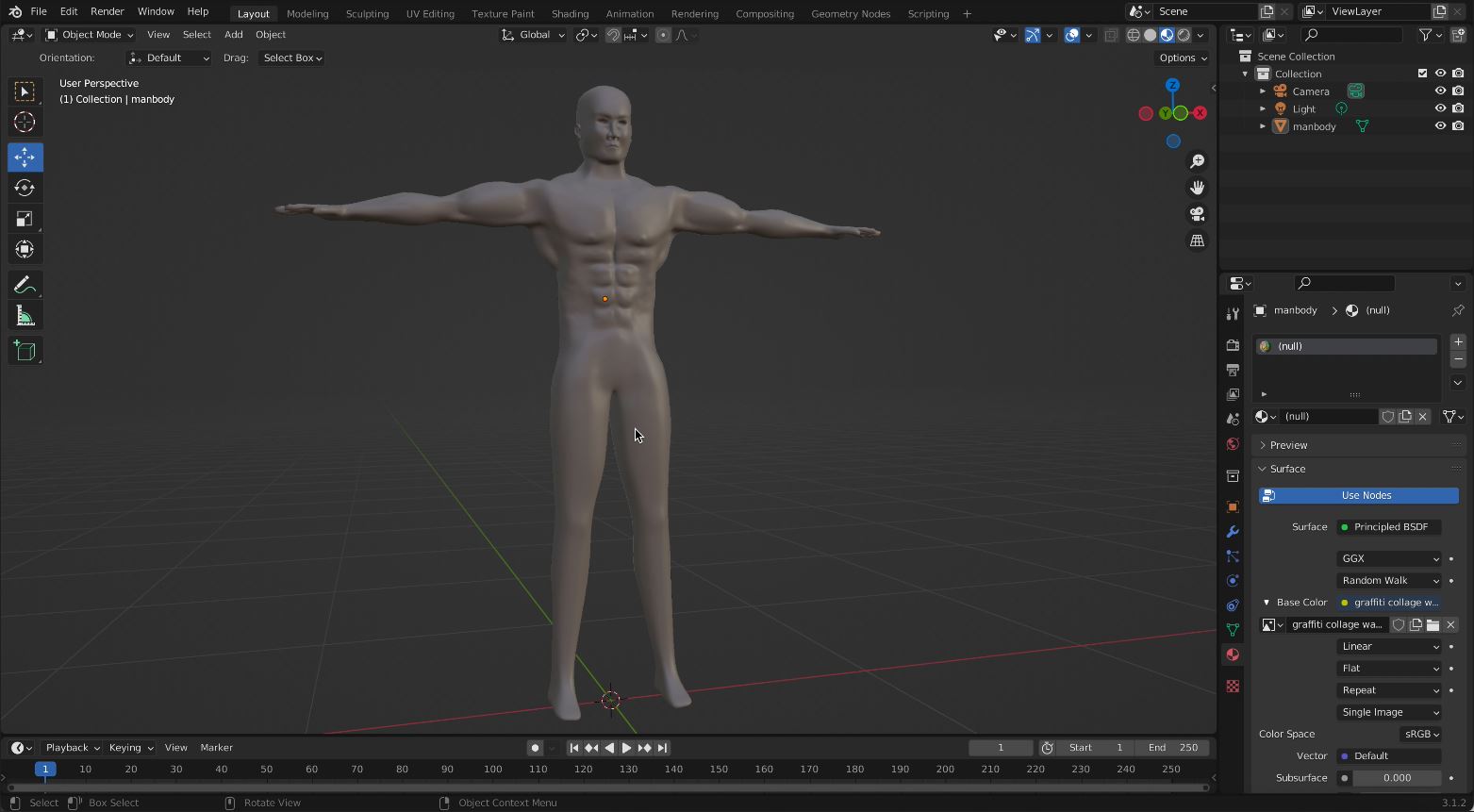Open the World properties globe icon
The height and width of the screenshot is (812, 1474).
(x=1233, y=444)
